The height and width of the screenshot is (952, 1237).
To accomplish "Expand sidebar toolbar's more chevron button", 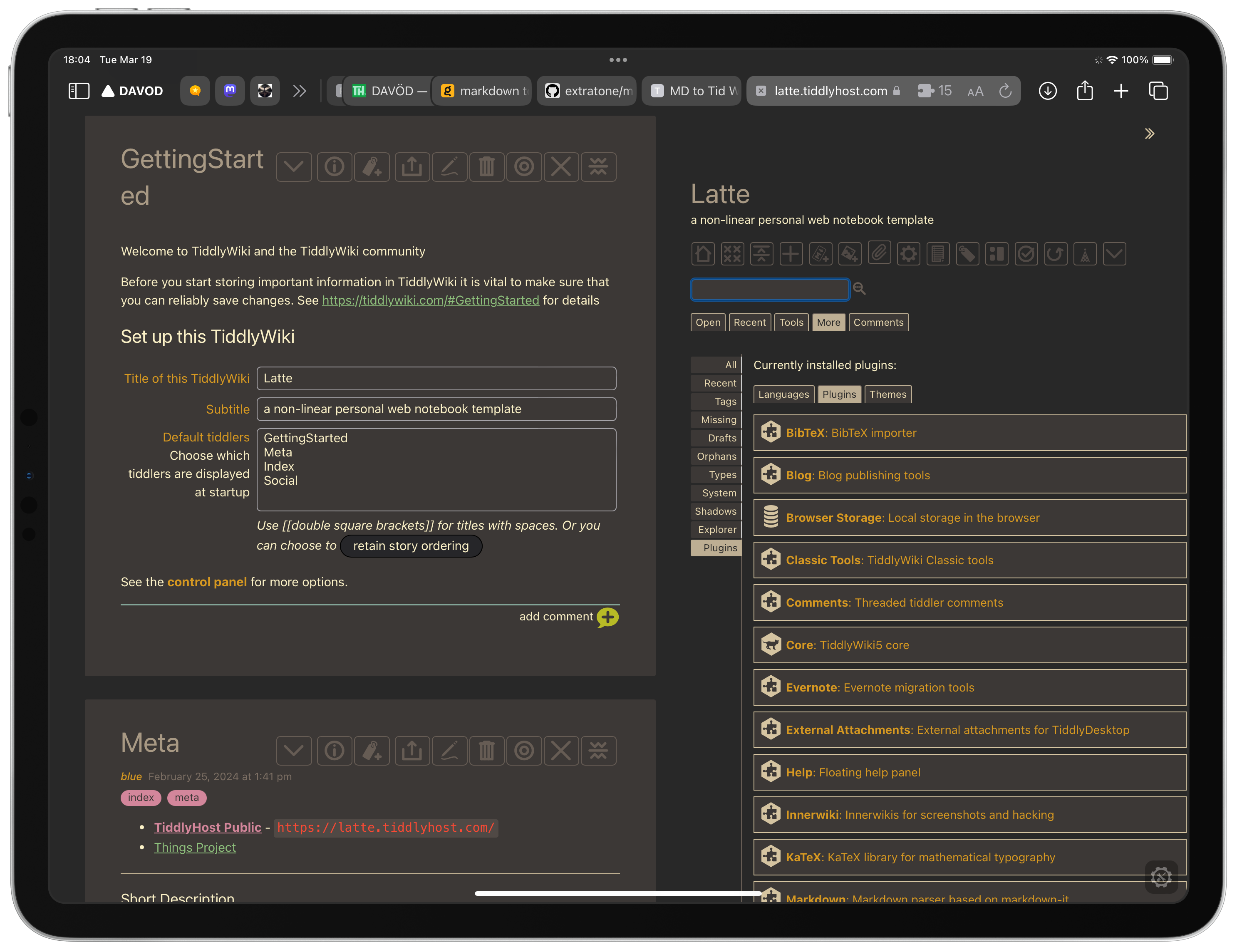I will [1114, 254].
